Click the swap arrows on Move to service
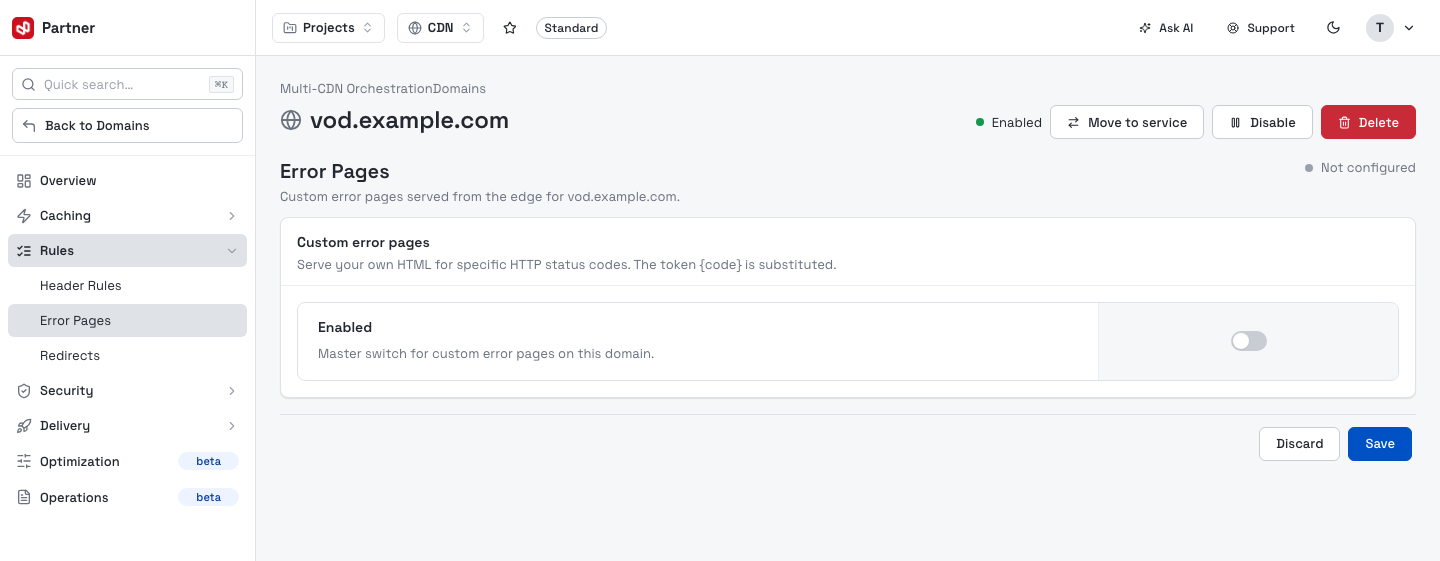Screen dimensions: 1440x561 1074,123
